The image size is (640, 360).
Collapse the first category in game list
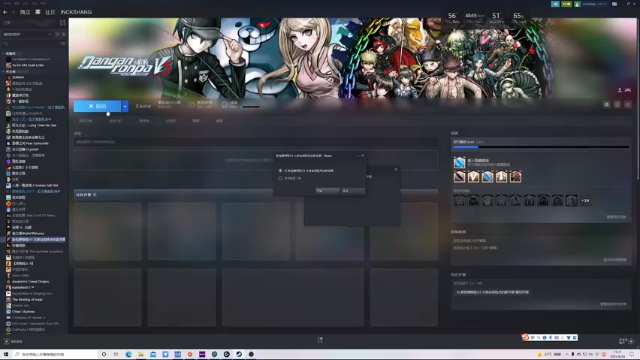(x=4, y=53)
